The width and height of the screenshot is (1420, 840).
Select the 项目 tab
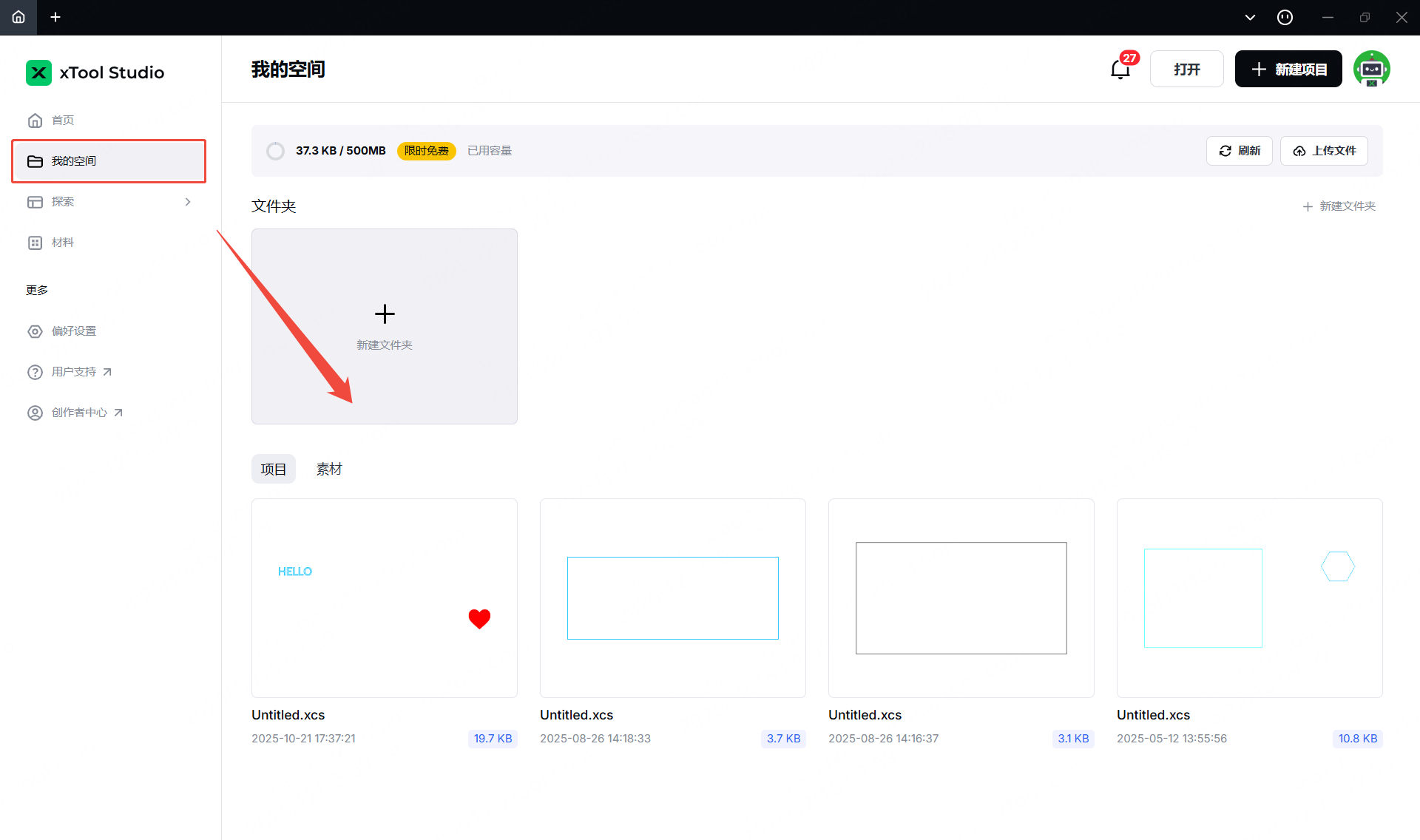pos(274,469)
